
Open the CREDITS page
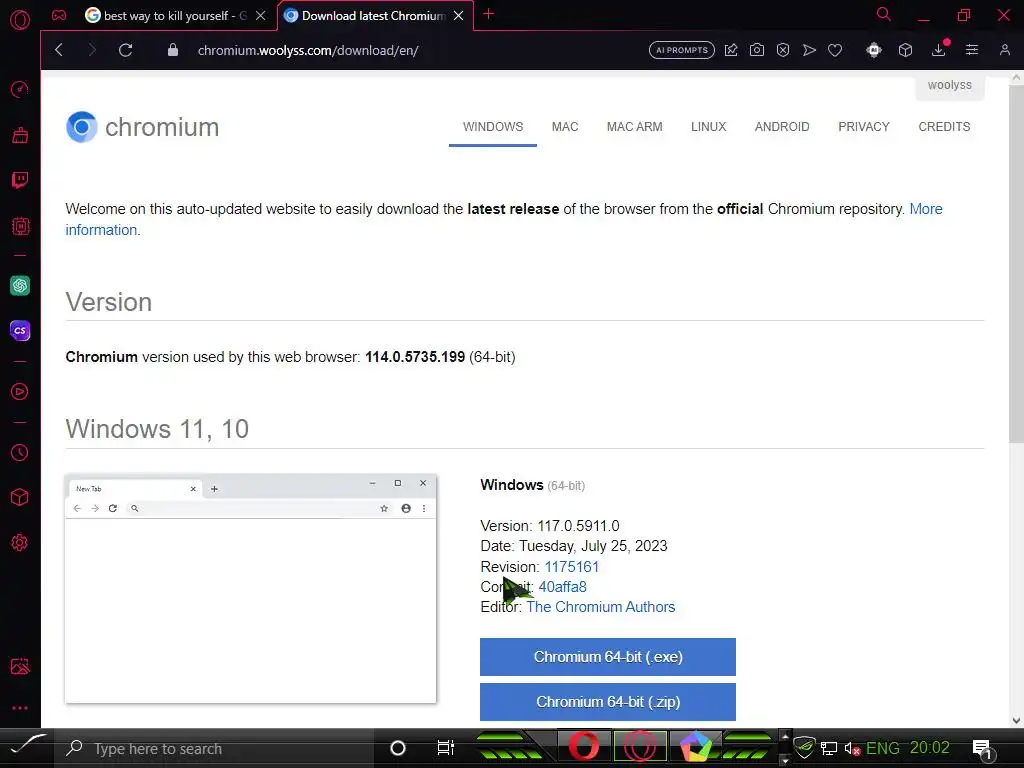(944, 127)
